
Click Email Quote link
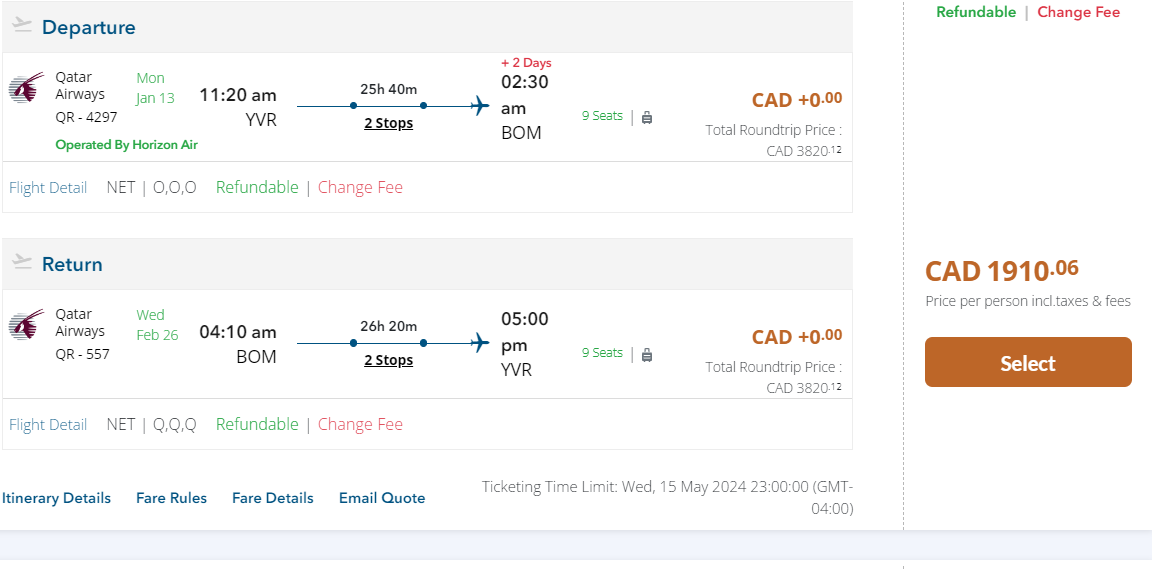pos(381,498)
